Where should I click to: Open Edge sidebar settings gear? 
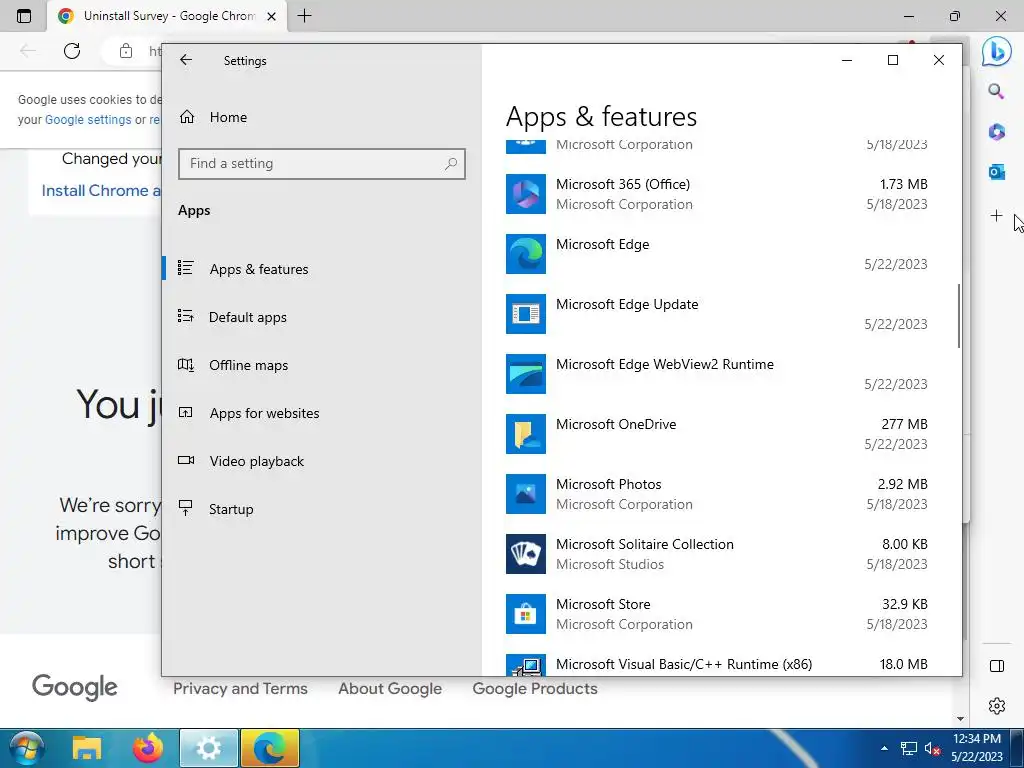[997, 706]
